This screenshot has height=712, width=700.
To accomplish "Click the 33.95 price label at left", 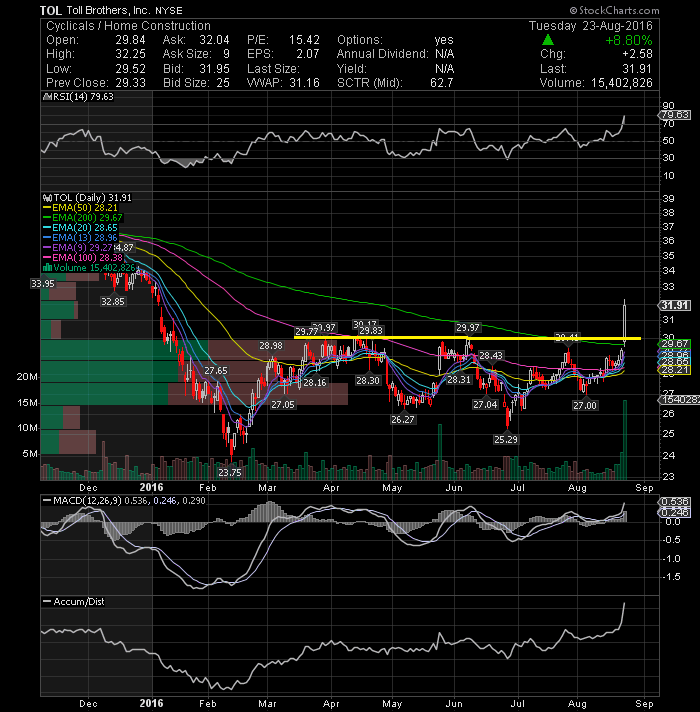I will 43,283.
